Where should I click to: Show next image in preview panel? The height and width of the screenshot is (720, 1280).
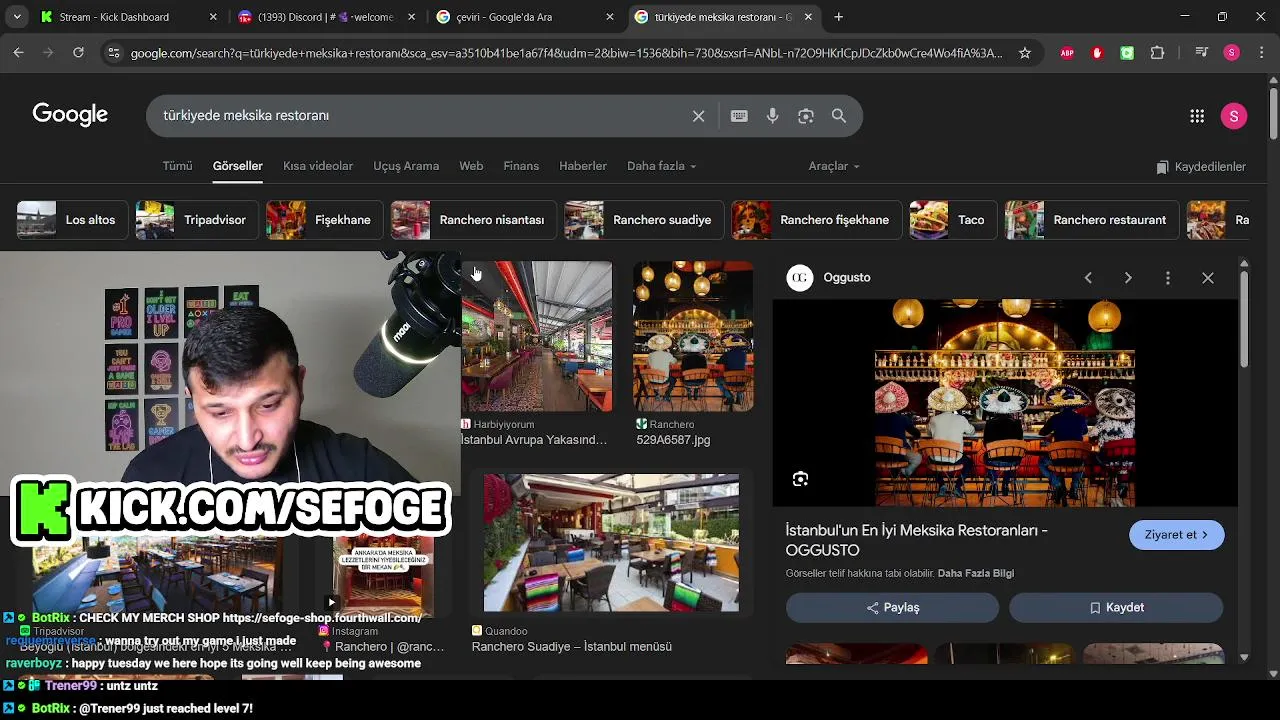[x=1128, y=278]
